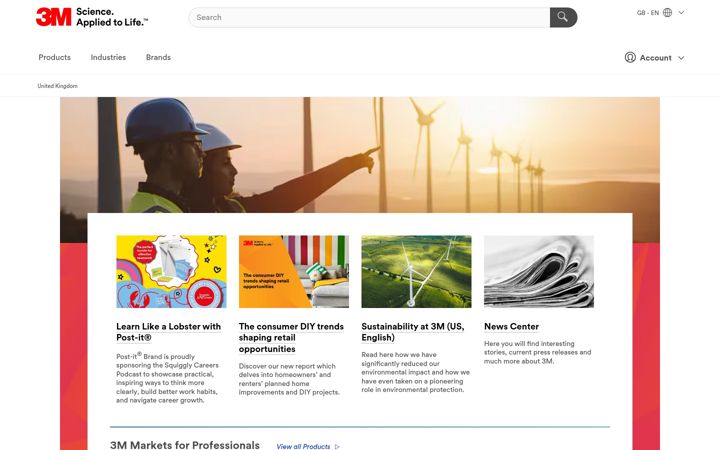720x450 pixels.
Task: Click the Post-it lobster thumbnail image
Action: tap(171, 271)
